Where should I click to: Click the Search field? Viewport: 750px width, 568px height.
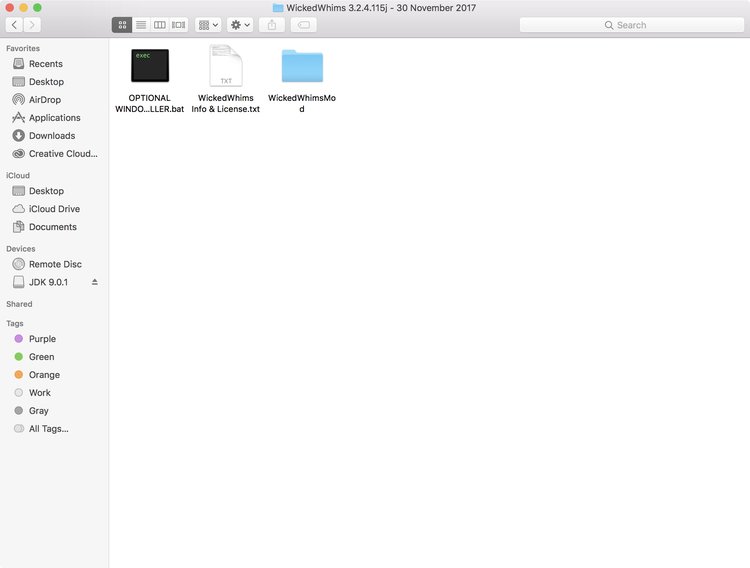pos(631,25)
